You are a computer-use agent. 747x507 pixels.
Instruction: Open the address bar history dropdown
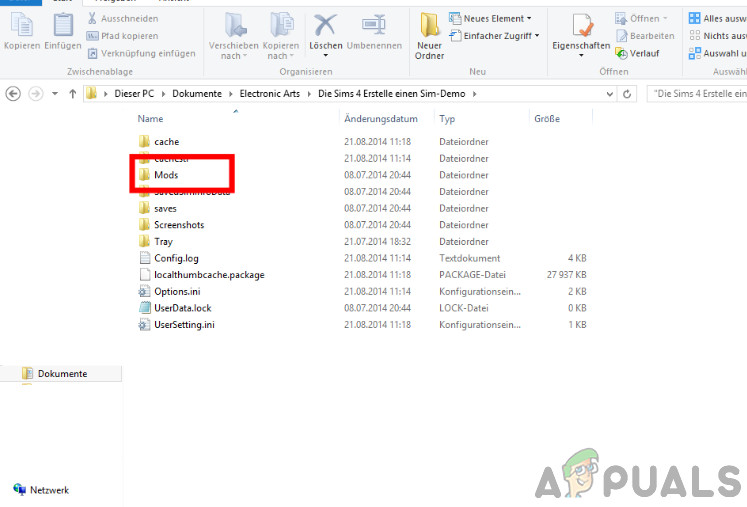tap(609, 94)
